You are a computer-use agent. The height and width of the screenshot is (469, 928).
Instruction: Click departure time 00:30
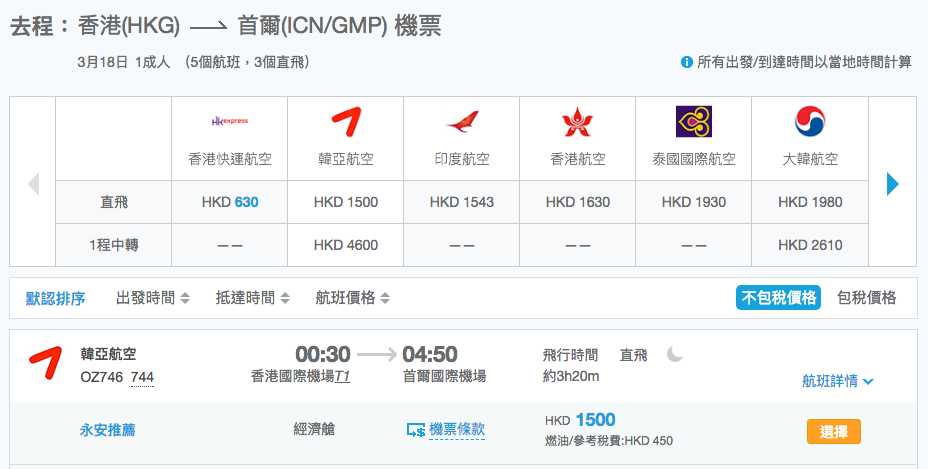pyautogui.click(x=323, y=354)
